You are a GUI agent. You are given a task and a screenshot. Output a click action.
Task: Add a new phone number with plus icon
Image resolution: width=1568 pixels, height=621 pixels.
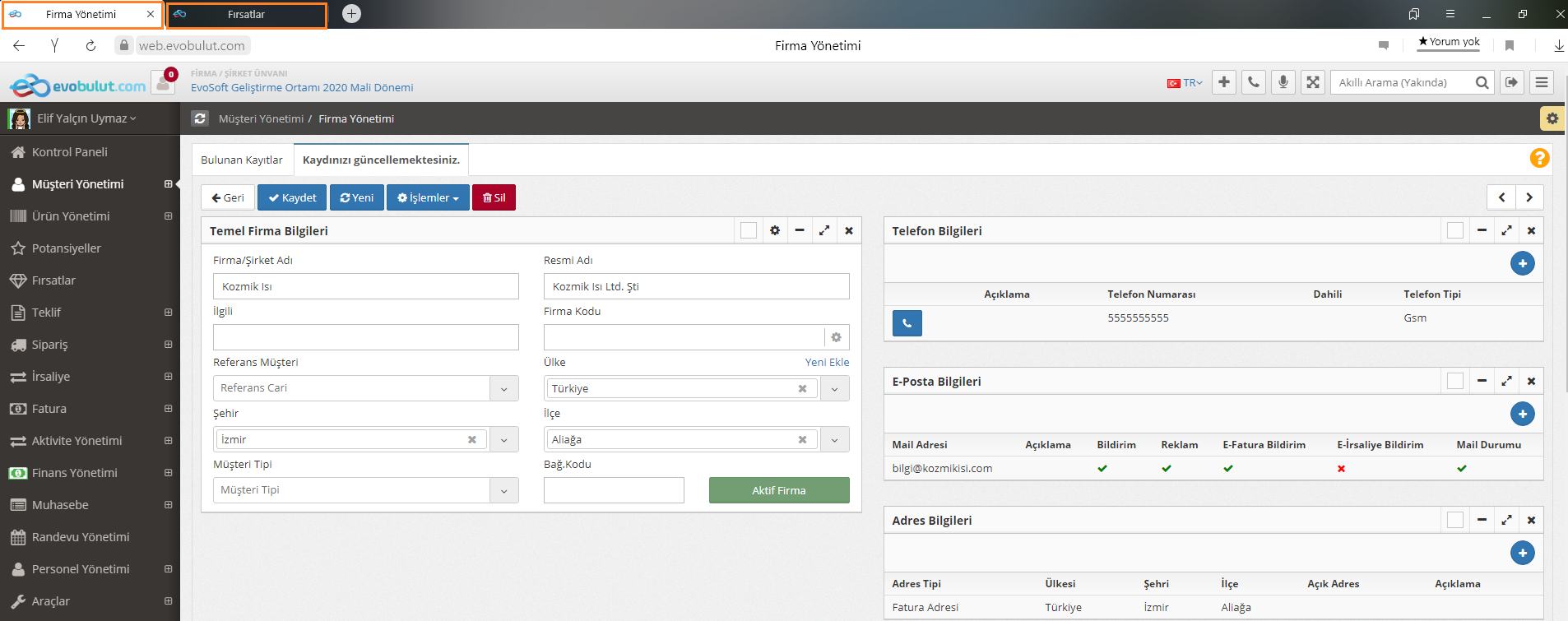[x=1522, y=263]
